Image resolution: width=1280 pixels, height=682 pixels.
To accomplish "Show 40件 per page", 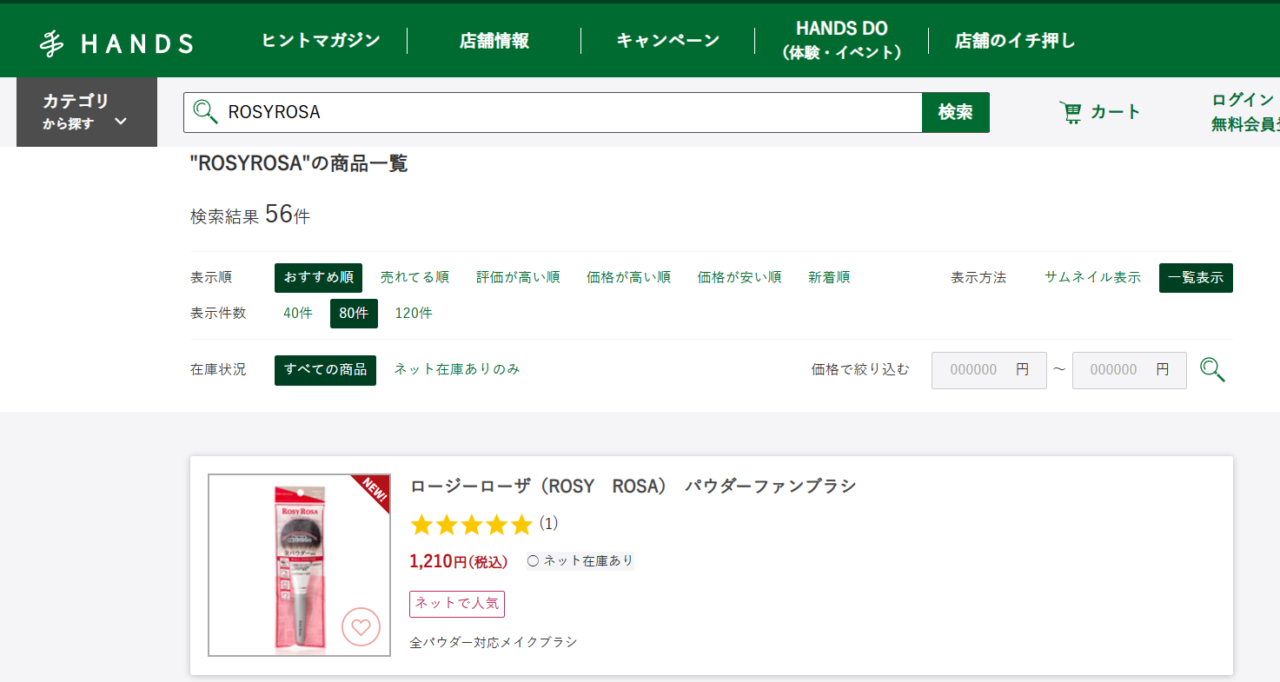I will [x=298, y=314].
